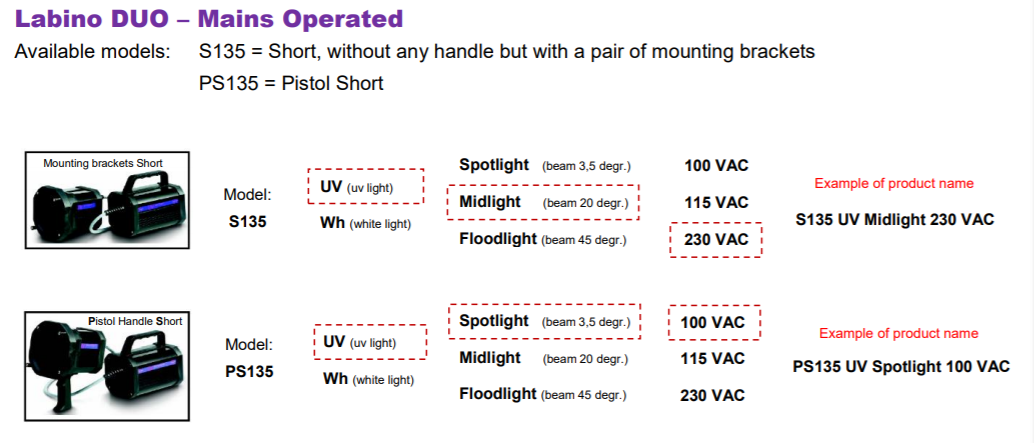The height and width of the screenshot is (443, 1034).
Task: Pick 115 VAC voltage in the S135 row
Action: pos(716,202)
